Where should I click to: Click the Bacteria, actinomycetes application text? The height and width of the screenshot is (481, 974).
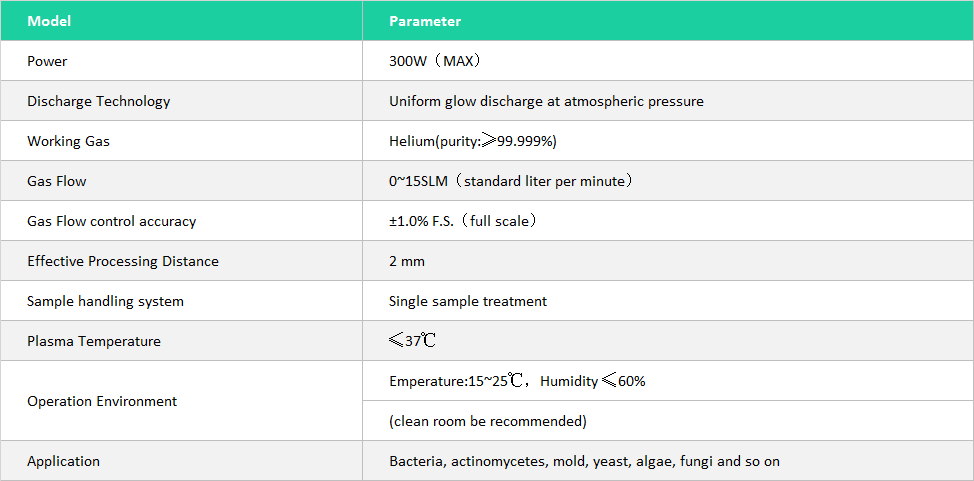[x=584, y=461]
